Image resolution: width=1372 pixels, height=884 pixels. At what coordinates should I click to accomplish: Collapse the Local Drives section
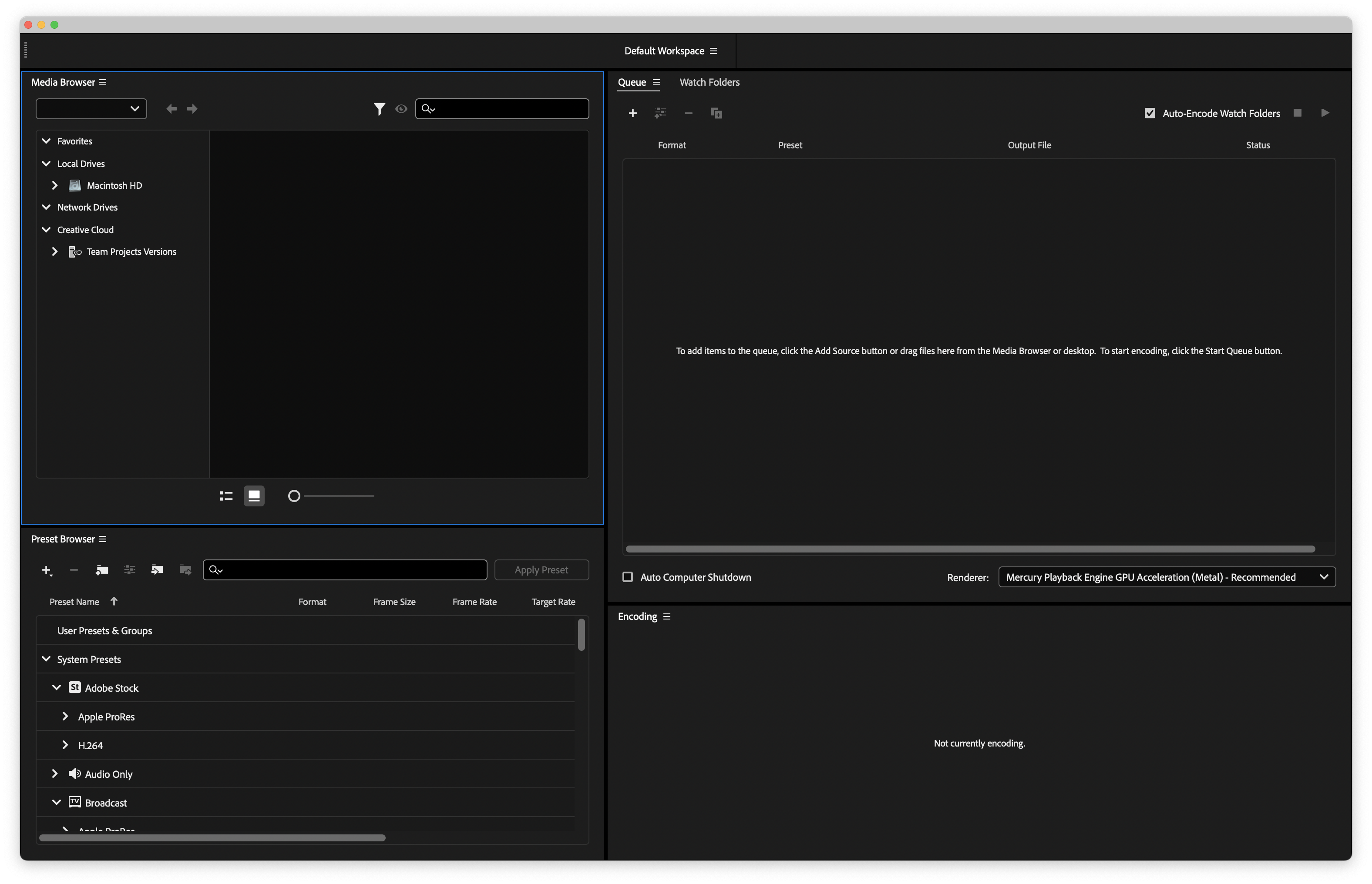click(46, 164)
